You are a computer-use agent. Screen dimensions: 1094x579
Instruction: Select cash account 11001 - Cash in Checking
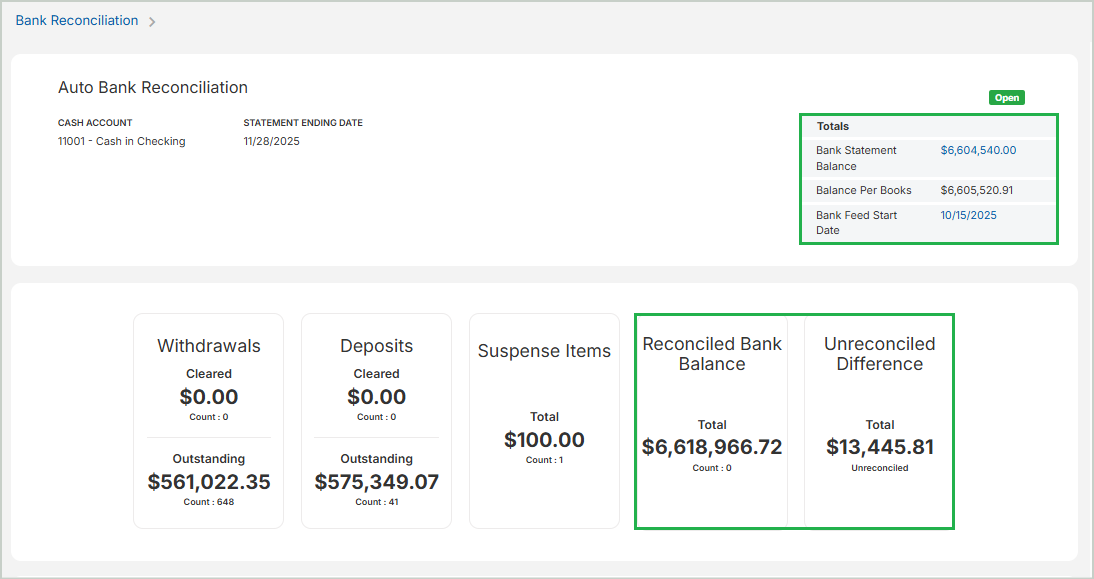pyautogui.click(x=121, y=141)
